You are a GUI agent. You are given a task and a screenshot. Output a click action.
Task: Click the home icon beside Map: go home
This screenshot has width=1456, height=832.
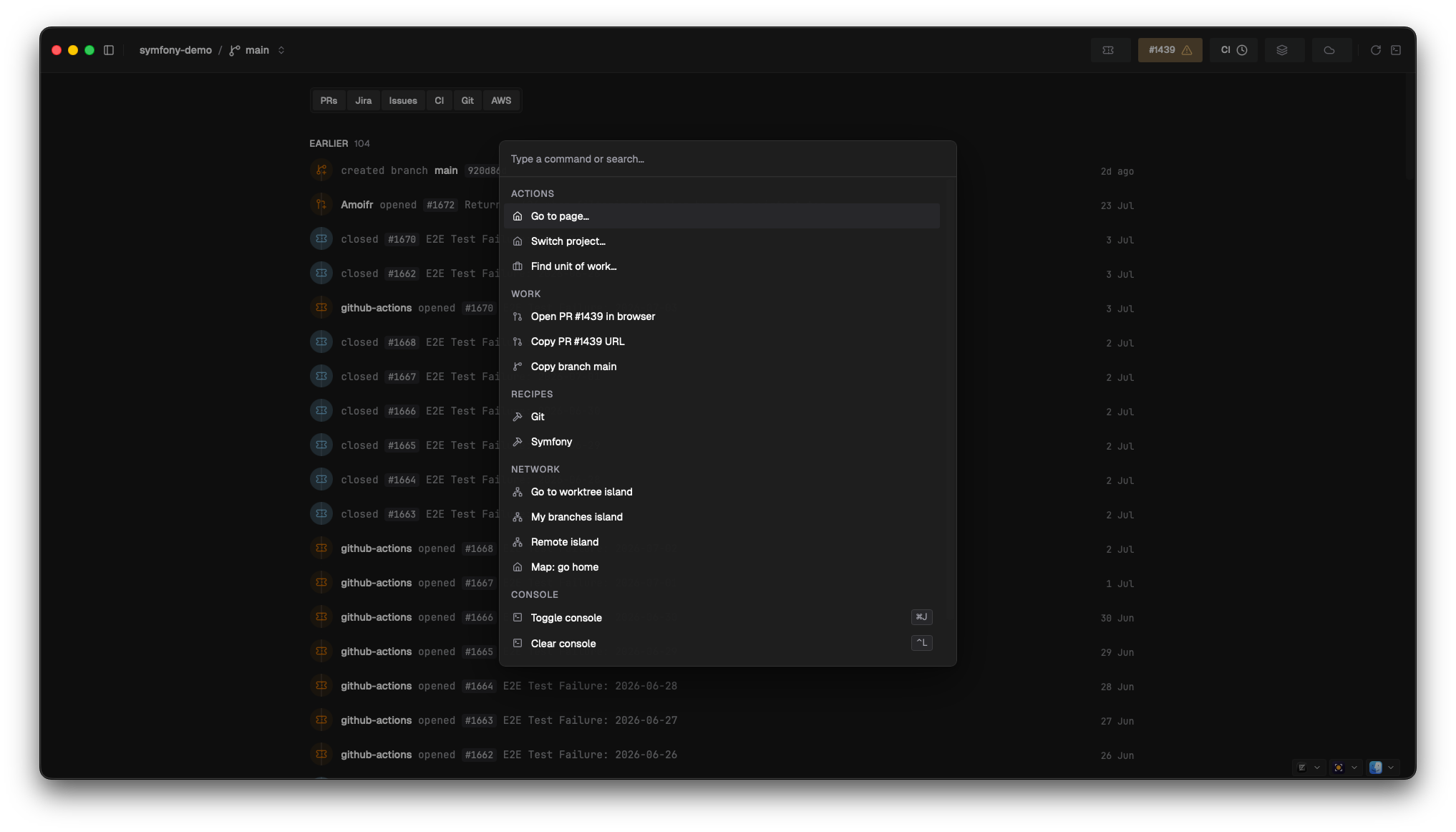pos(518,567)
